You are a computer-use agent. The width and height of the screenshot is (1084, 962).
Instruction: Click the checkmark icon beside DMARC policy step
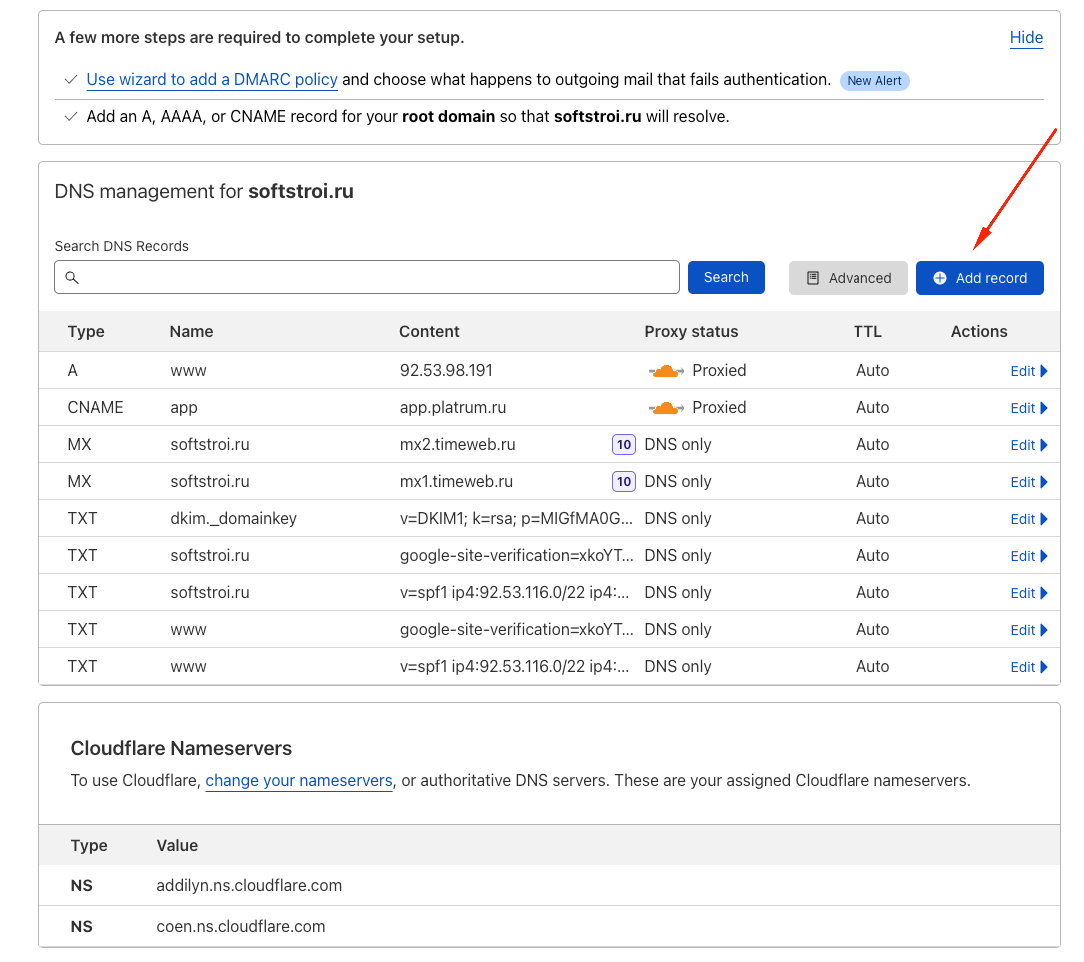point(70,80)
